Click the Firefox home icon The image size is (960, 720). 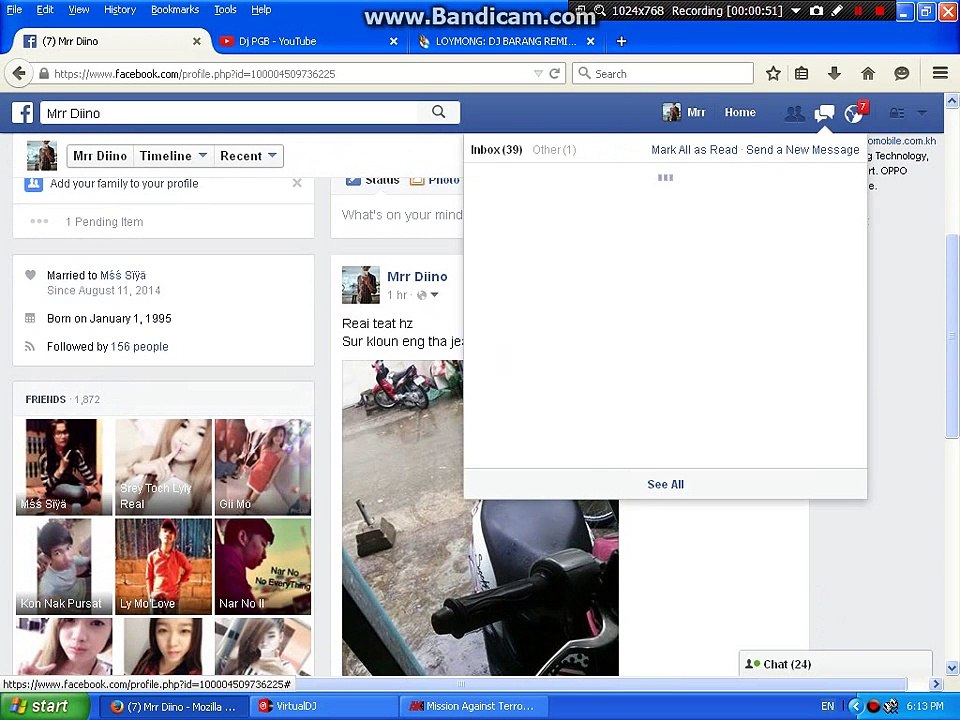(868, 73)
